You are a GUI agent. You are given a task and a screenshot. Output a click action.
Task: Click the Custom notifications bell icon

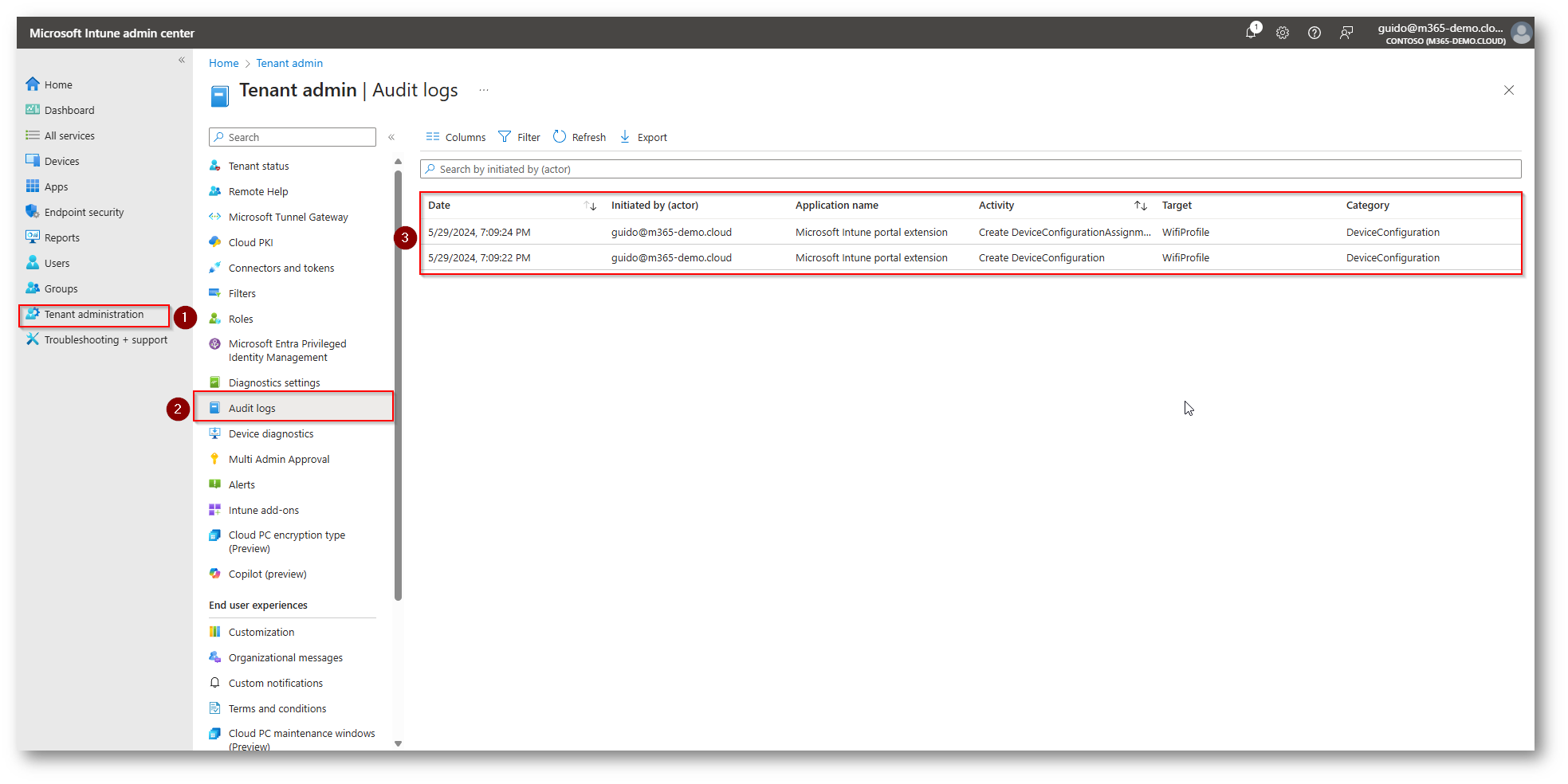click(214, 683)
